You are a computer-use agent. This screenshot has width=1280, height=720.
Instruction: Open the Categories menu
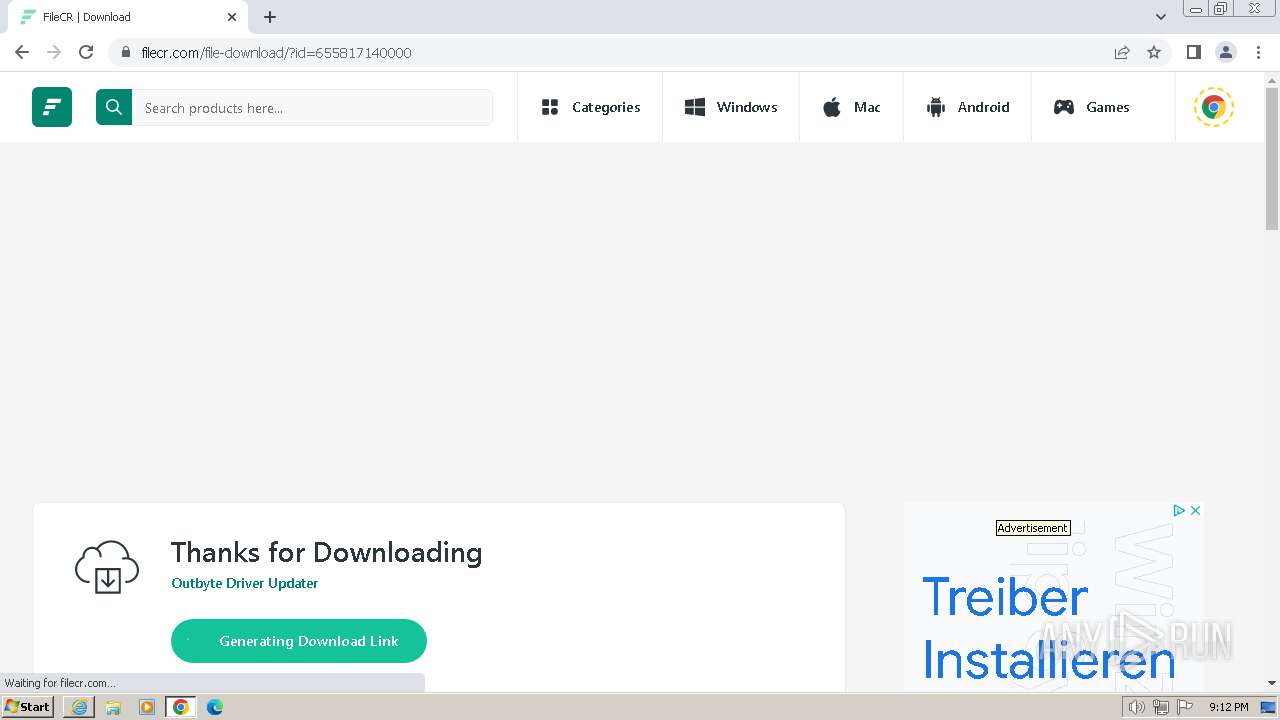point(590,107)
